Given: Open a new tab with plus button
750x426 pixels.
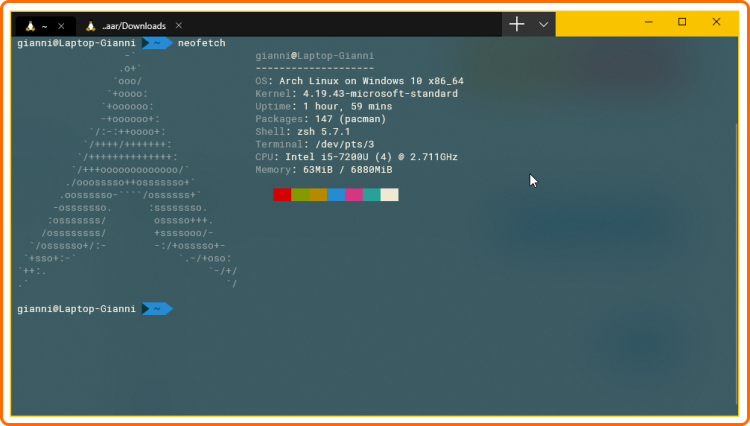Looking at the screenshot, I should tap(517, 24).
